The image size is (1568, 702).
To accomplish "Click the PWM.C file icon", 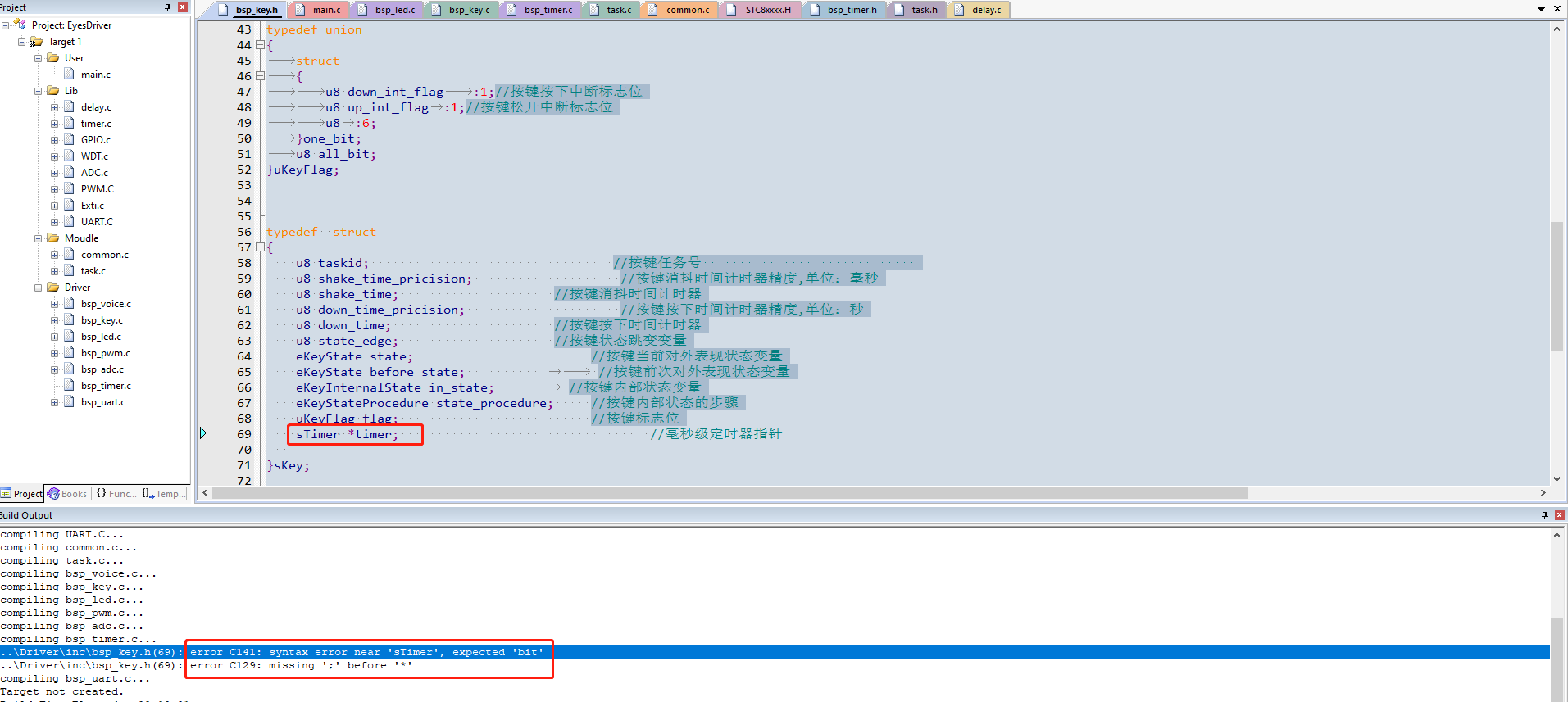I will (70, 188).
